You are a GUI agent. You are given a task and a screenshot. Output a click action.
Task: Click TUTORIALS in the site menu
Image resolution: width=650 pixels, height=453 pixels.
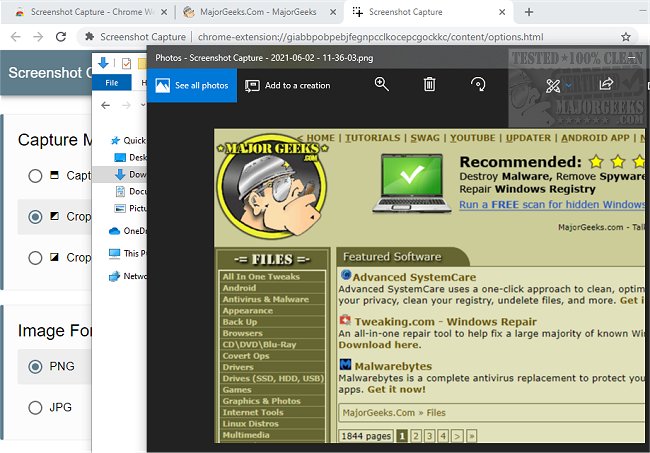(x=373, y=138)
